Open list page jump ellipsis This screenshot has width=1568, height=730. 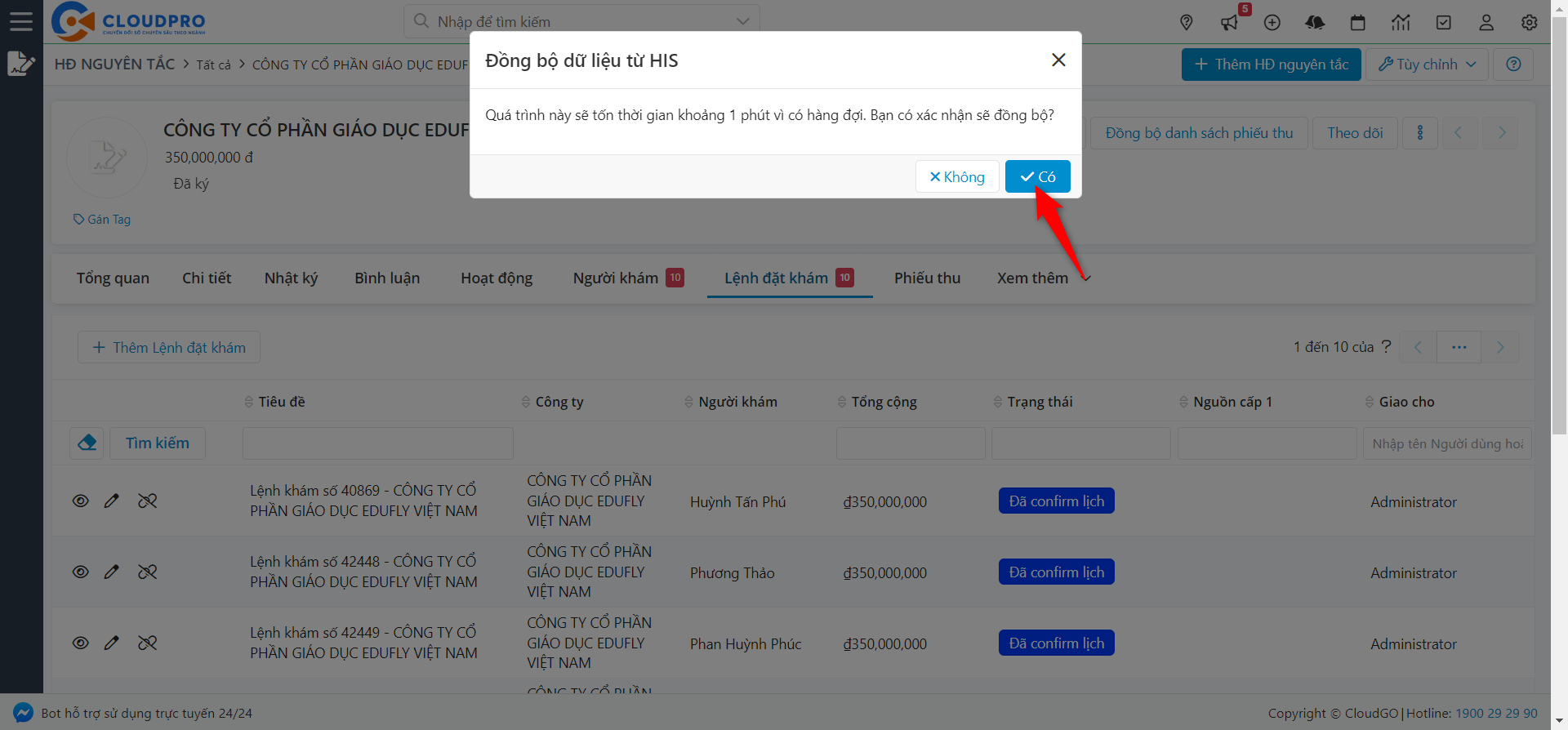coord(1459,347)
